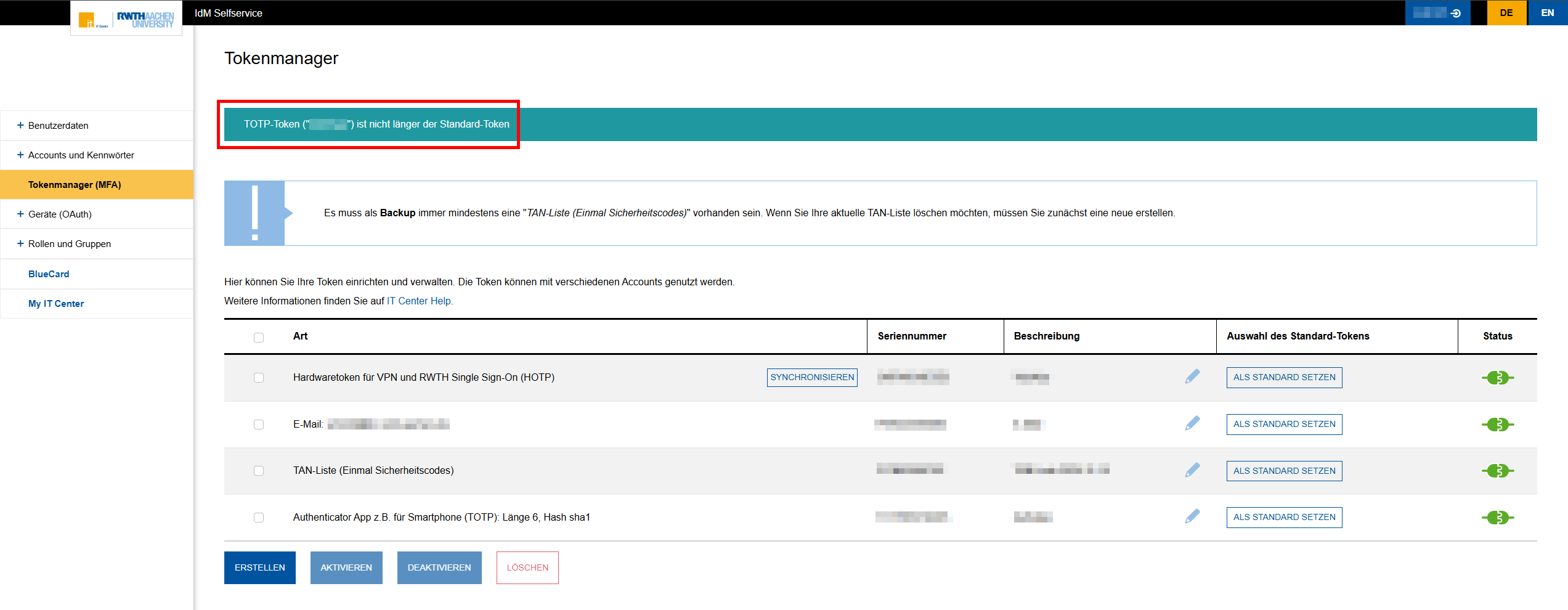Check the TAN-Liste token checkbox
The image size is (1568, 610).
coord(259,471)
